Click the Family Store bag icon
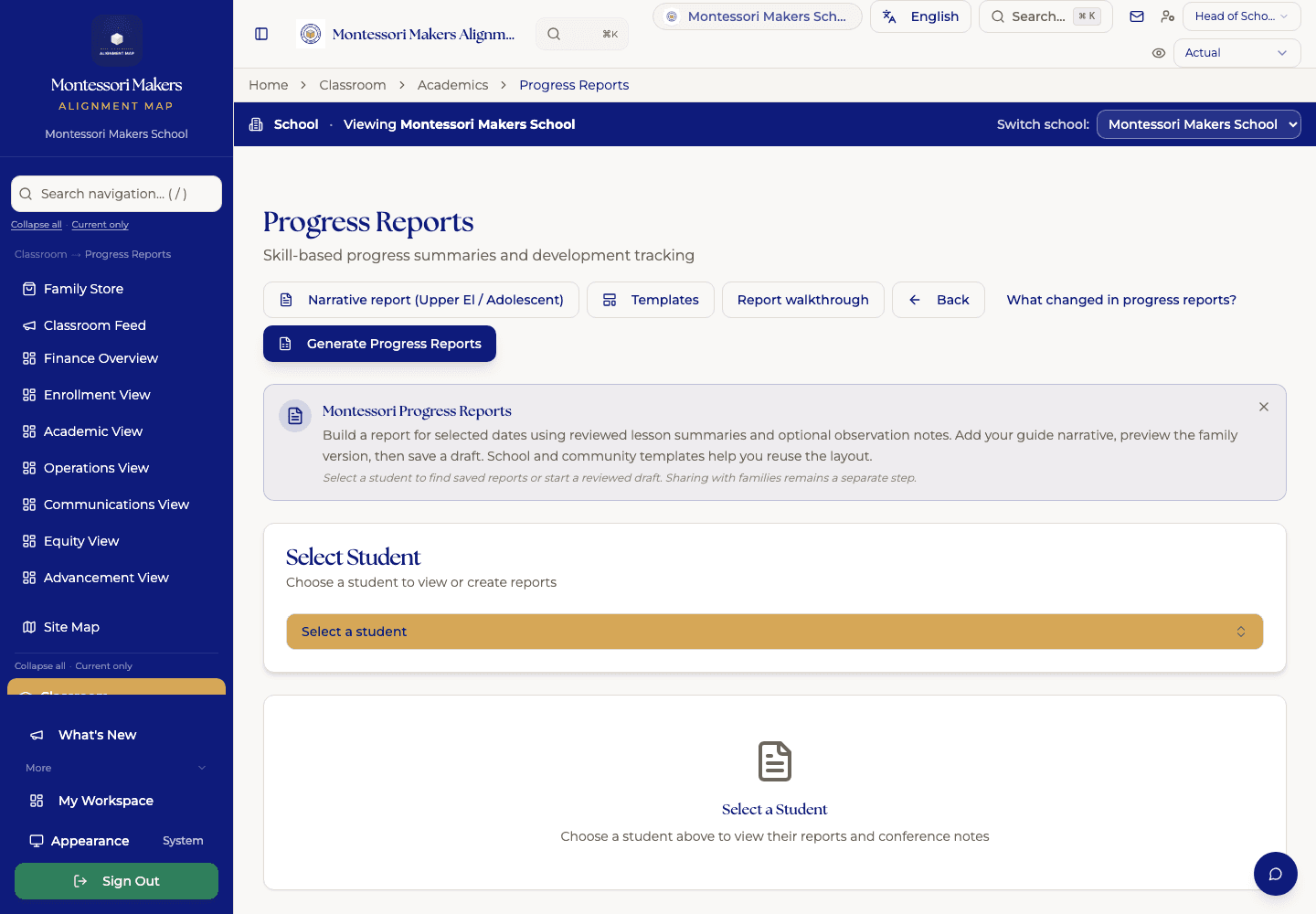1316x914 pixels. pyautogui.click(x=29, y=289)
